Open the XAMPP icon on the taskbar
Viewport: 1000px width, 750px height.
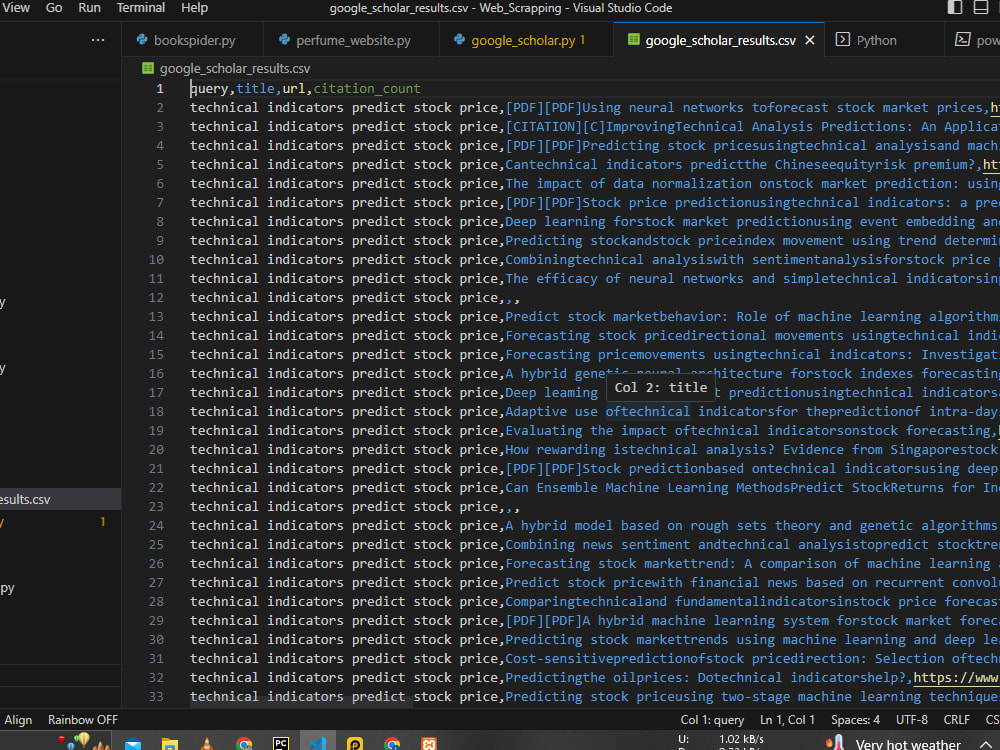(x=429, y=743)
